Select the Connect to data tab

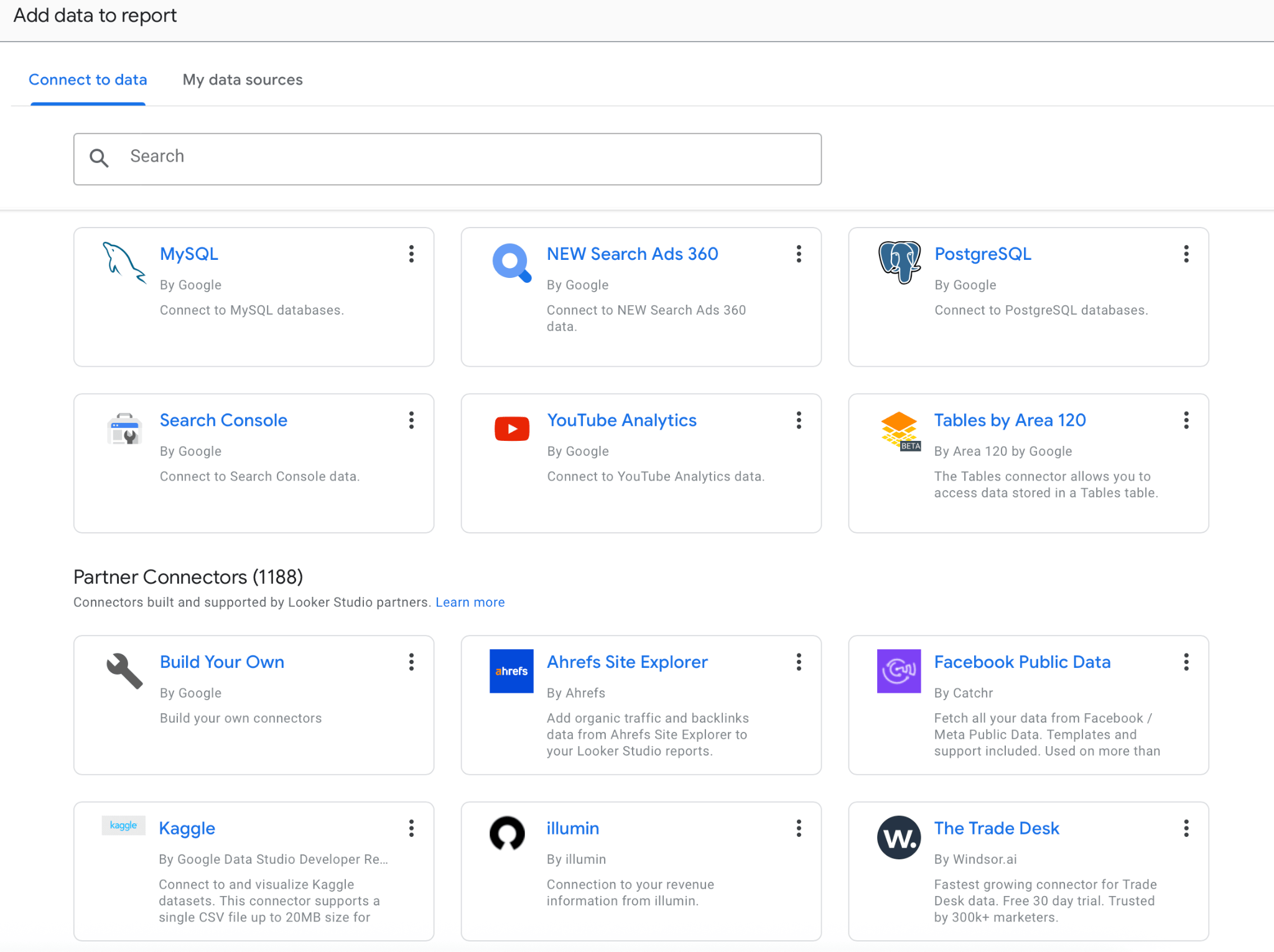pos(88,80)
